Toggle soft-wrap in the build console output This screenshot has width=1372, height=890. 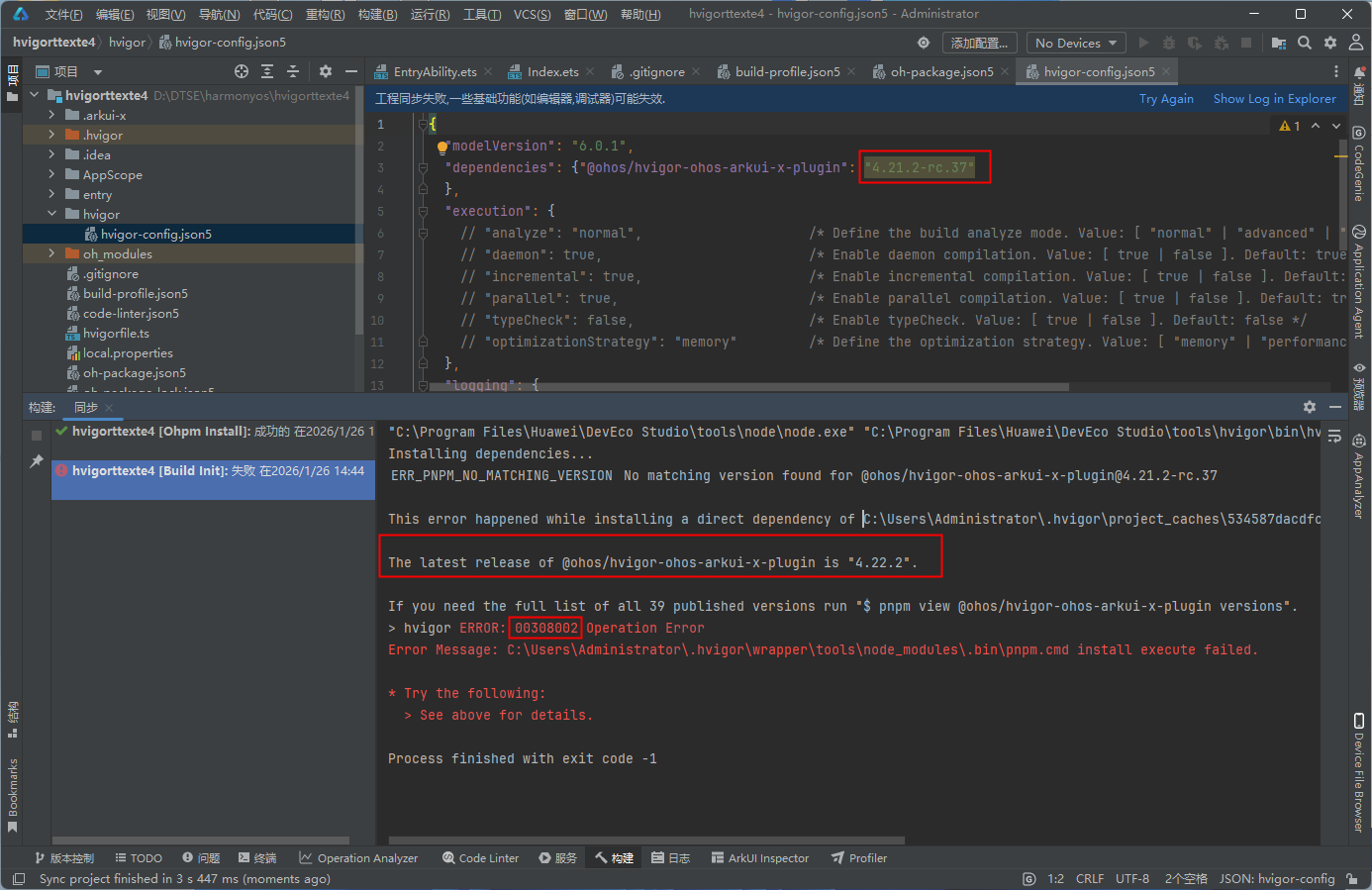pyautogui.click(x=1334, y=436)
